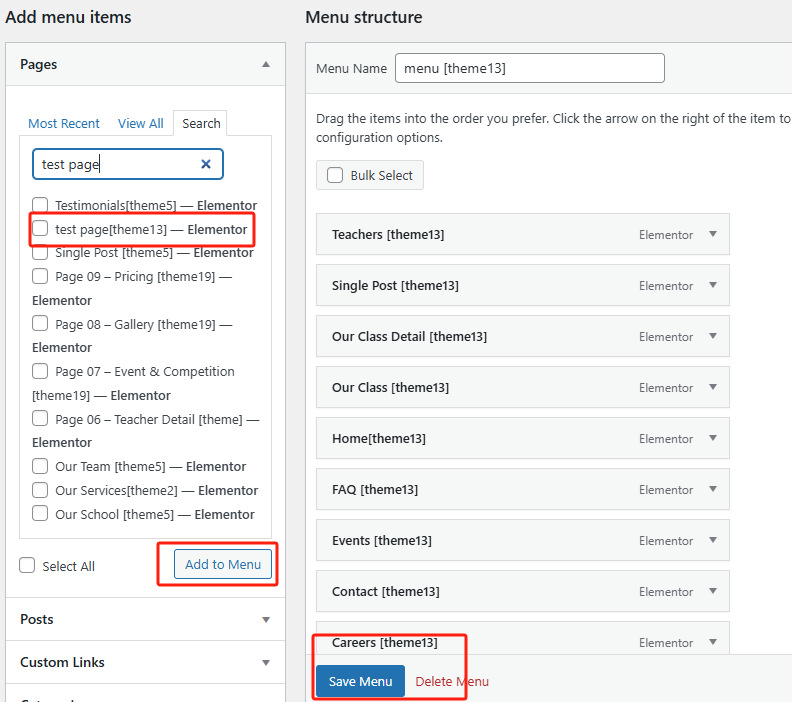Enable the Bulk Select checkbox
The image size is (792, 702).
point(335,175)
